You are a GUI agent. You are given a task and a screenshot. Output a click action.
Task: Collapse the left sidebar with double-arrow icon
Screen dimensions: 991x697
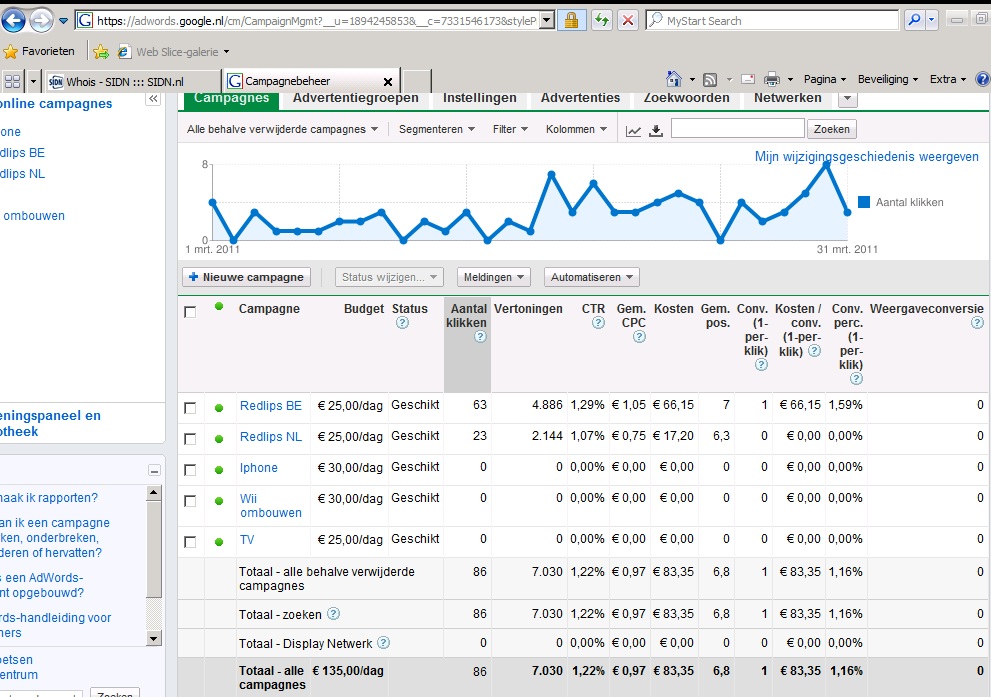[153, 99]
